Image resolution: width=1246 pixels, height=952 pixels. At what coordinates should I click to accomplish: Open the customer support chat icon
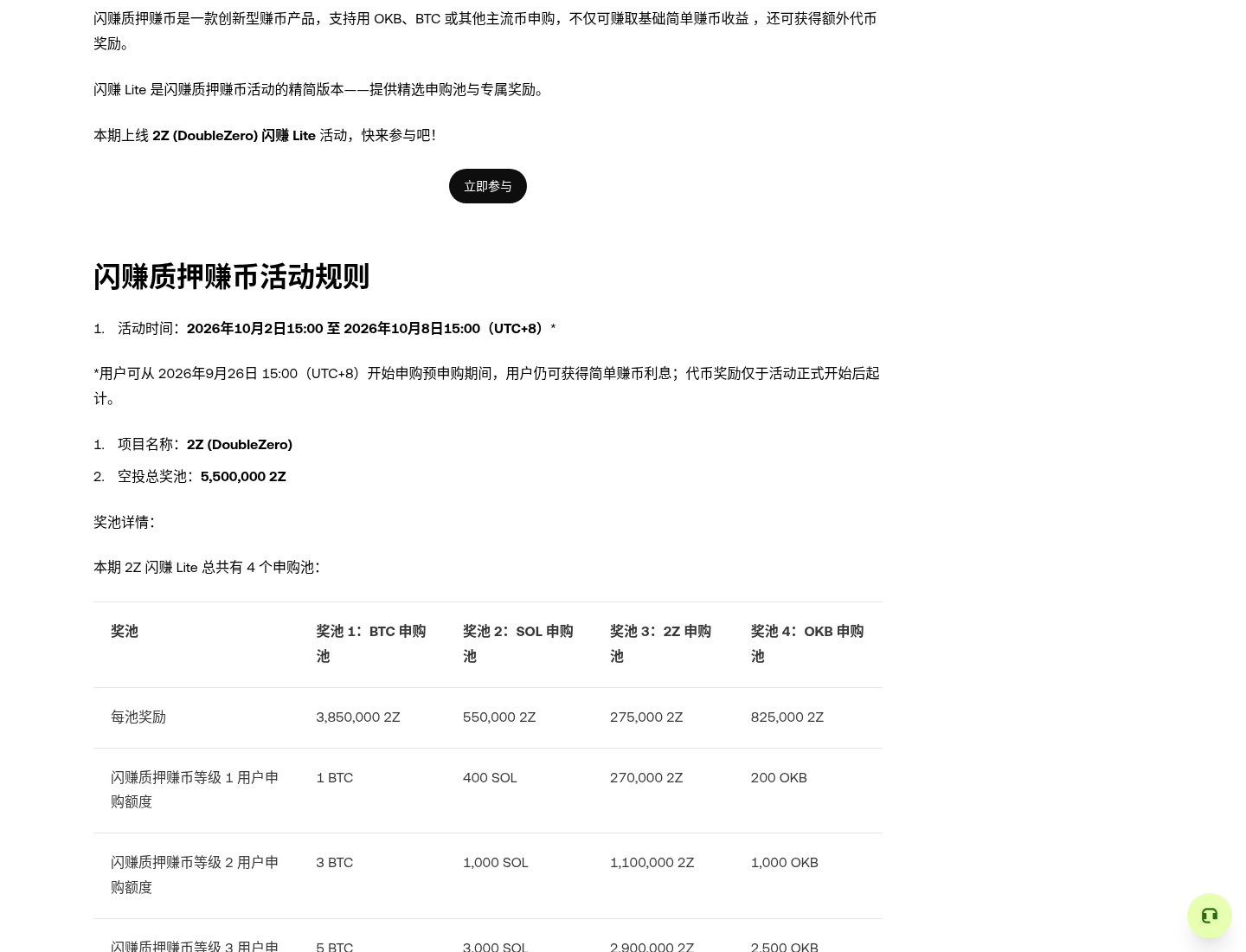(1209, 915)
